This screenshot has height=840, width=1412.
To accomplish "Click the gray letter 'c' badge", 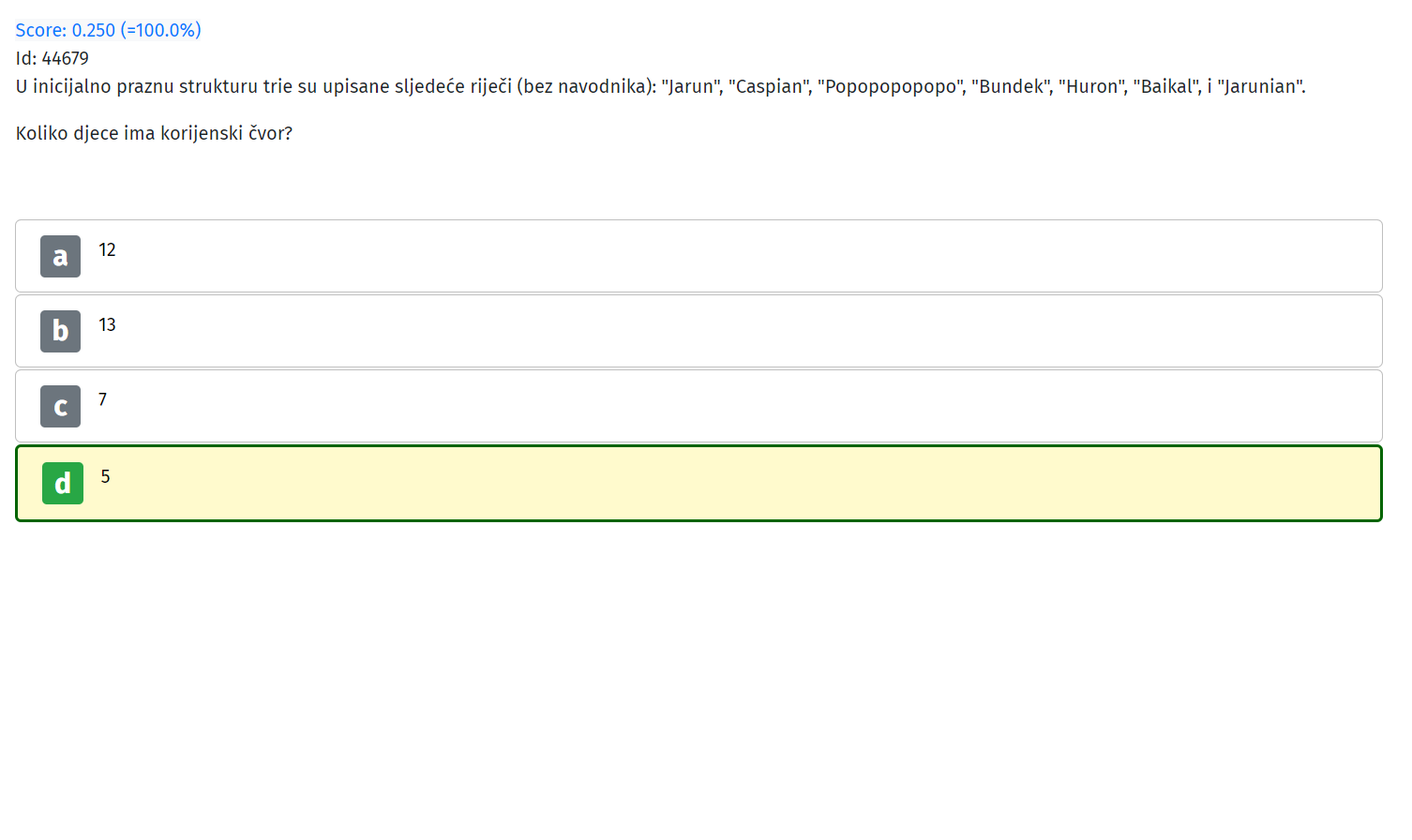I will [60, 406].
